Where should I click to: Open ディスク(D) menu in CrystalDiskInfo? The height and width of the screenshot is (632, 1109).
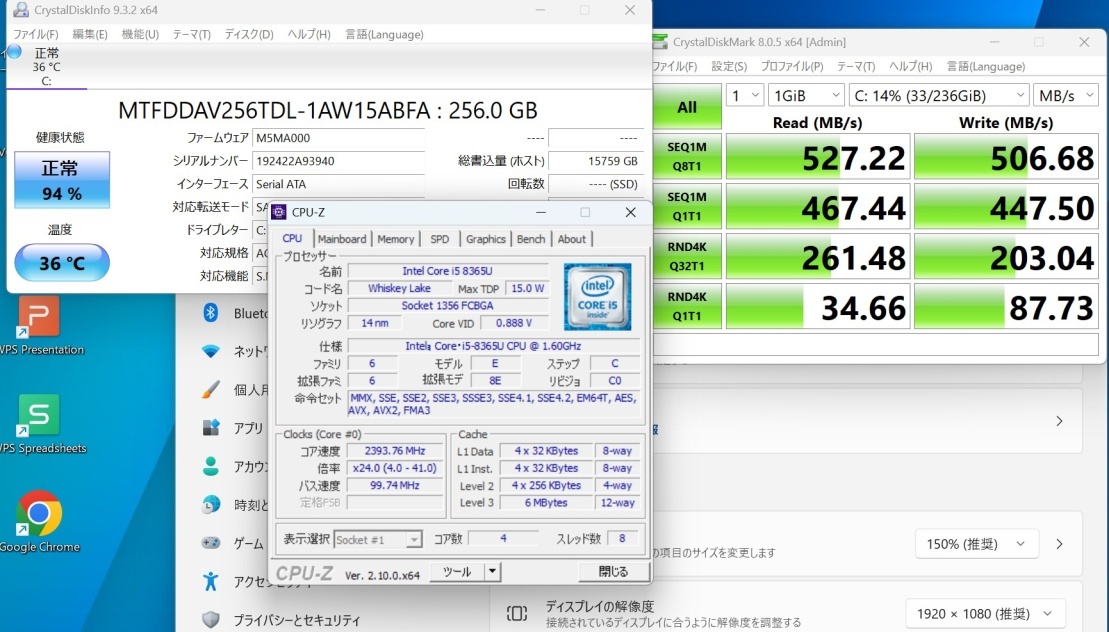(249, 34)
